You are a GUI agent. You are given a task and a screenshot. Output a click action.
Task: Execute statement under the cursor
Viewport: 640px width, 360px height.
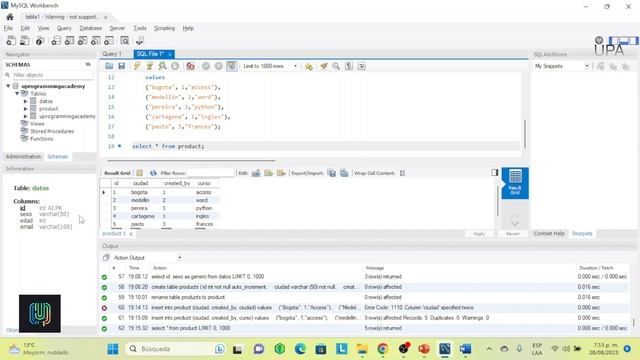(150, 66)
